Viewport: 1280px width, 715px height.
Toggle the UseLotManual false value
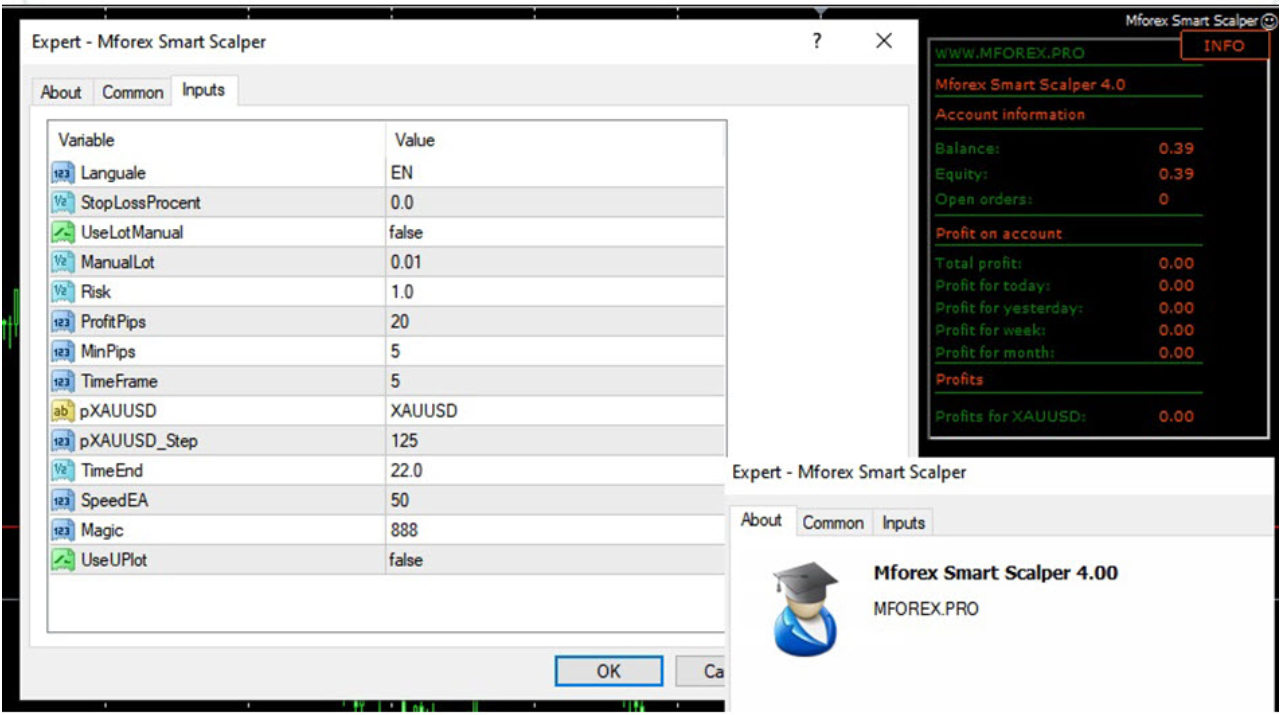(406, 232)
